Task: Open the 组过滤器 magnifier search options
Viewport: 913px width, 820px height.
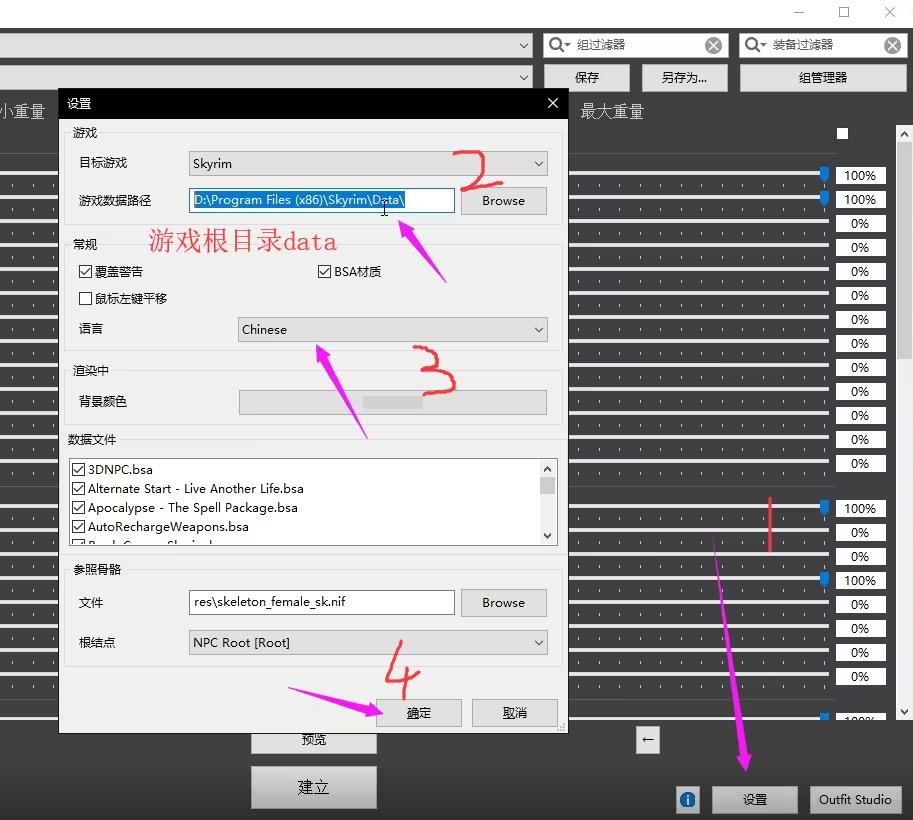Action: tap(558, 45)
